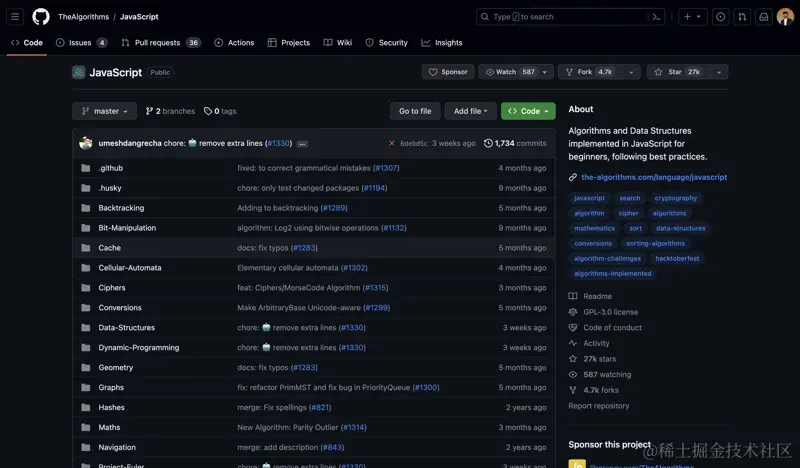The image size is (800, 468).
Task: Open the Cellular-Automata folder
Action: 130,267
